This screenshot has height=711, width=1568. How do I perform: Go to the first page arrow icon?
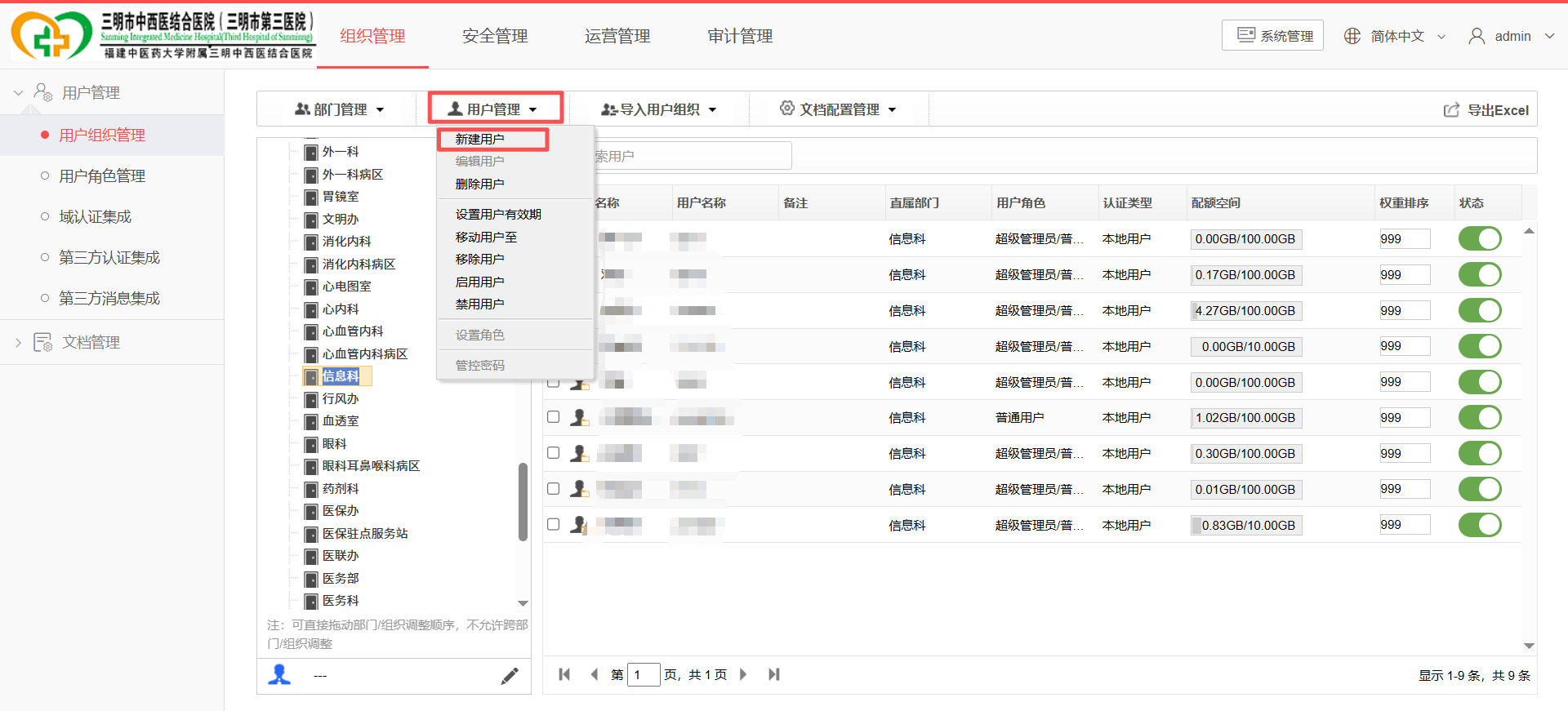pyautogui.click(x=564, y=674)
